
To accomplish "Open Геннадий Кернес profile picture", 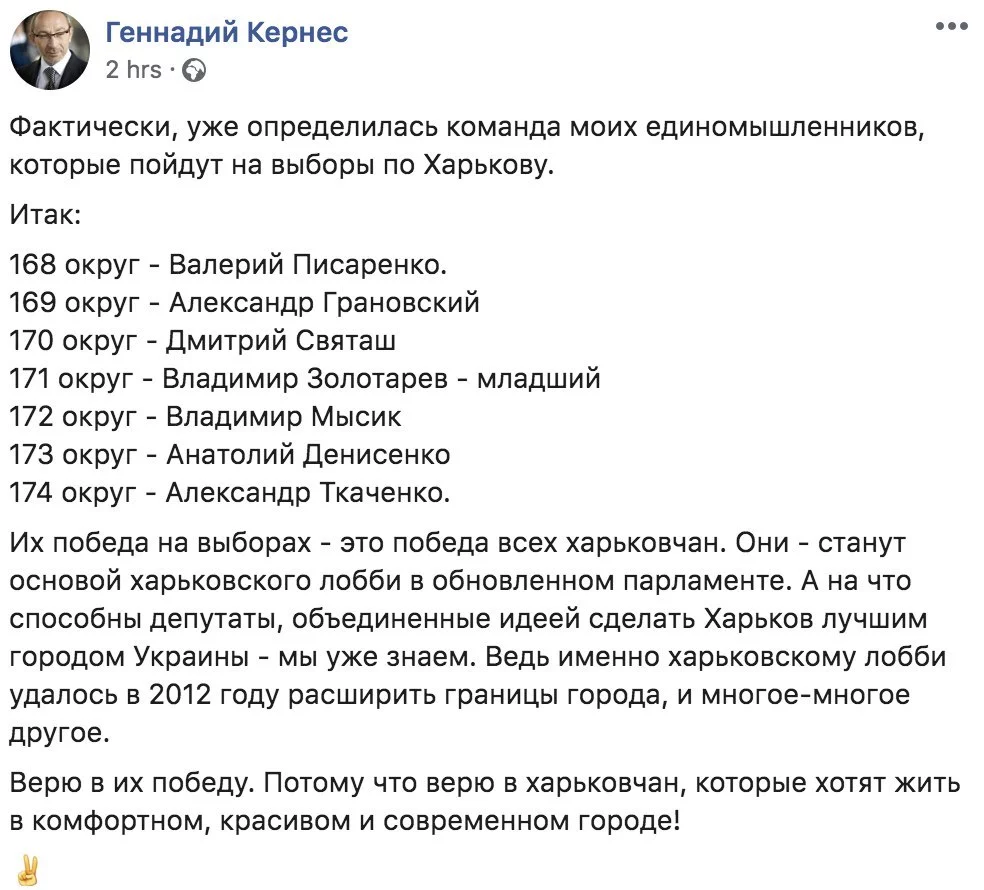I will pos(51,49).
